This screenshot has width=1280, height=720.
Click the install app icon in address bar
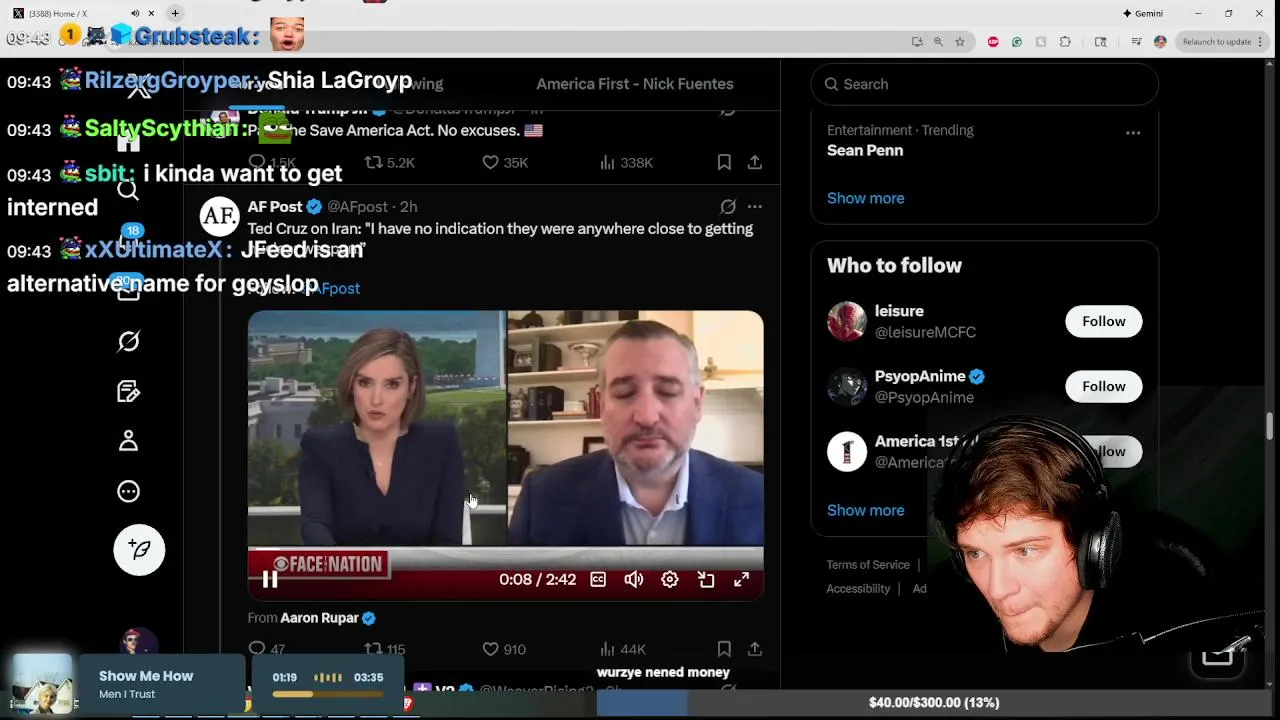point(916,42)
